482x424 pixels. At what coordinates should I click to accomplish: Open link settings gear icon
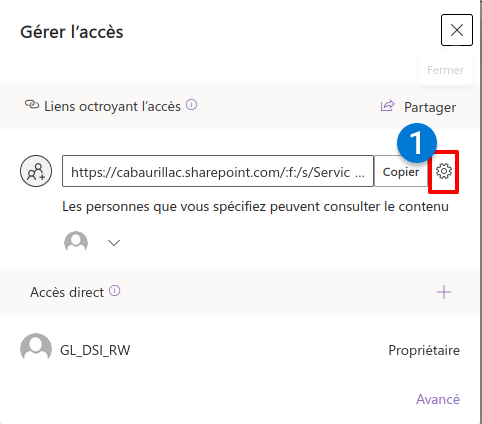(444, 171)
